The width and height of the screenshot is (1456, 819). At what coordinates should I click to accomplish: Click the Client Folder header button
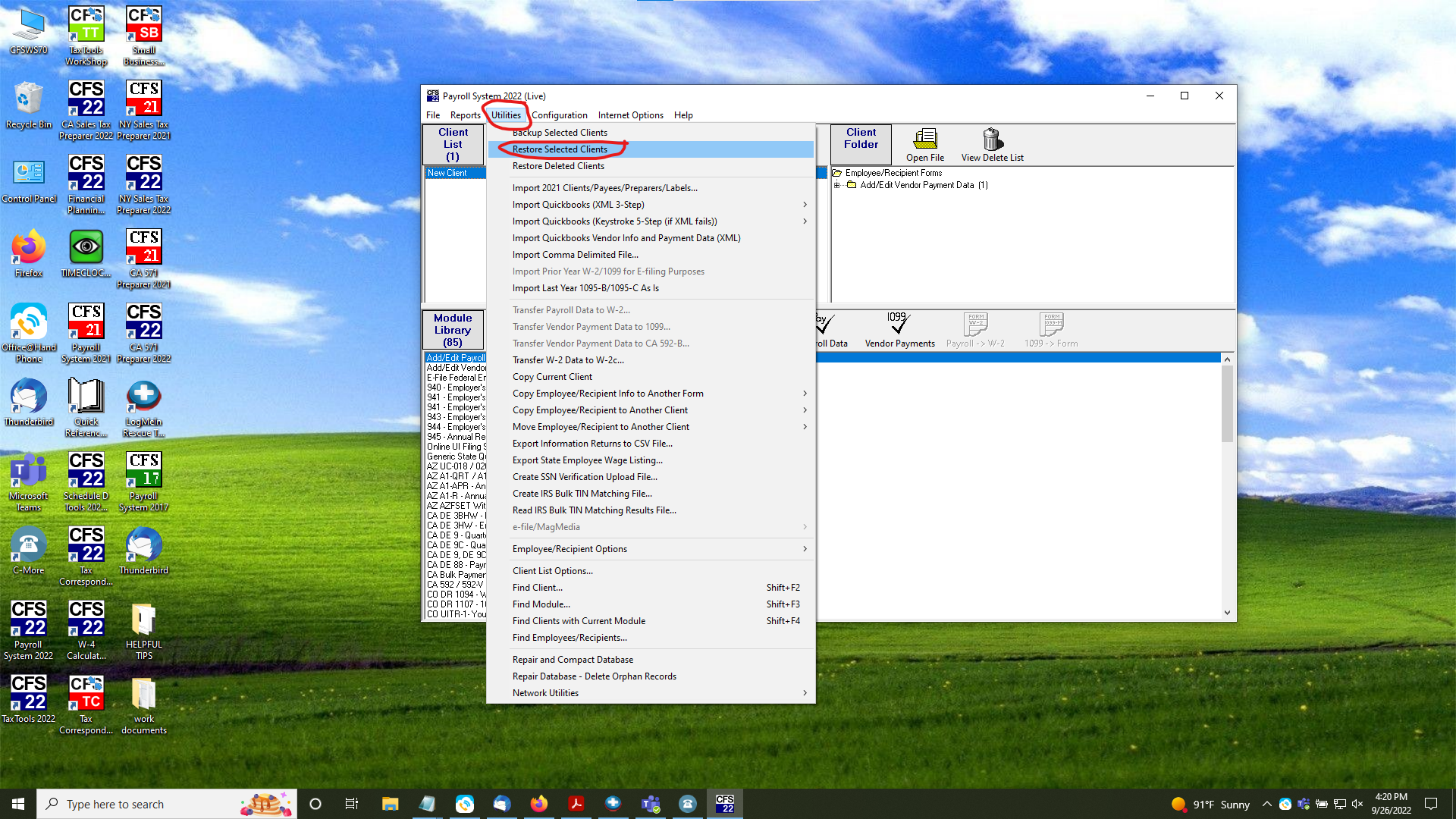tap(861, 144)
